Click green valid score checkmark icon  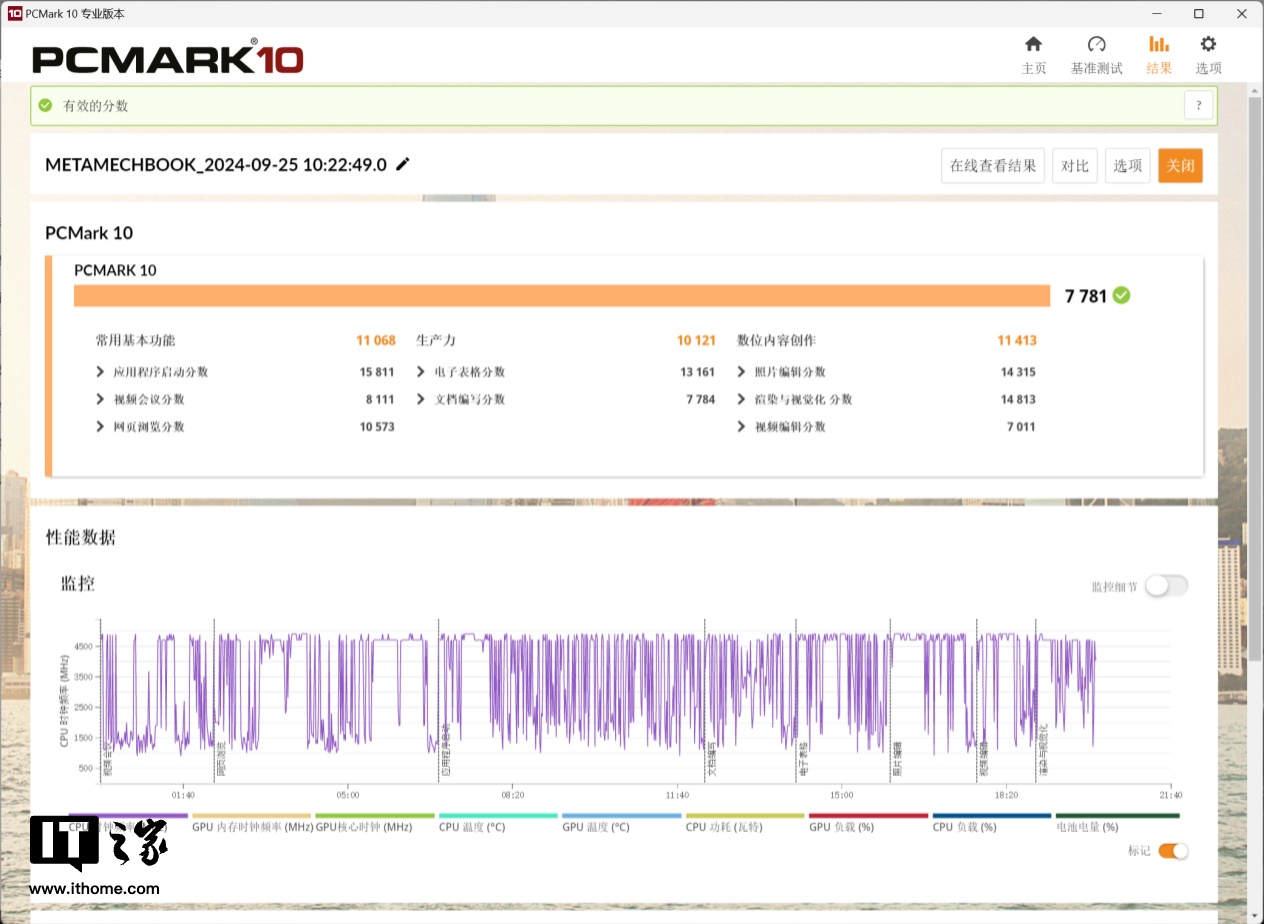tap(45, 106)
